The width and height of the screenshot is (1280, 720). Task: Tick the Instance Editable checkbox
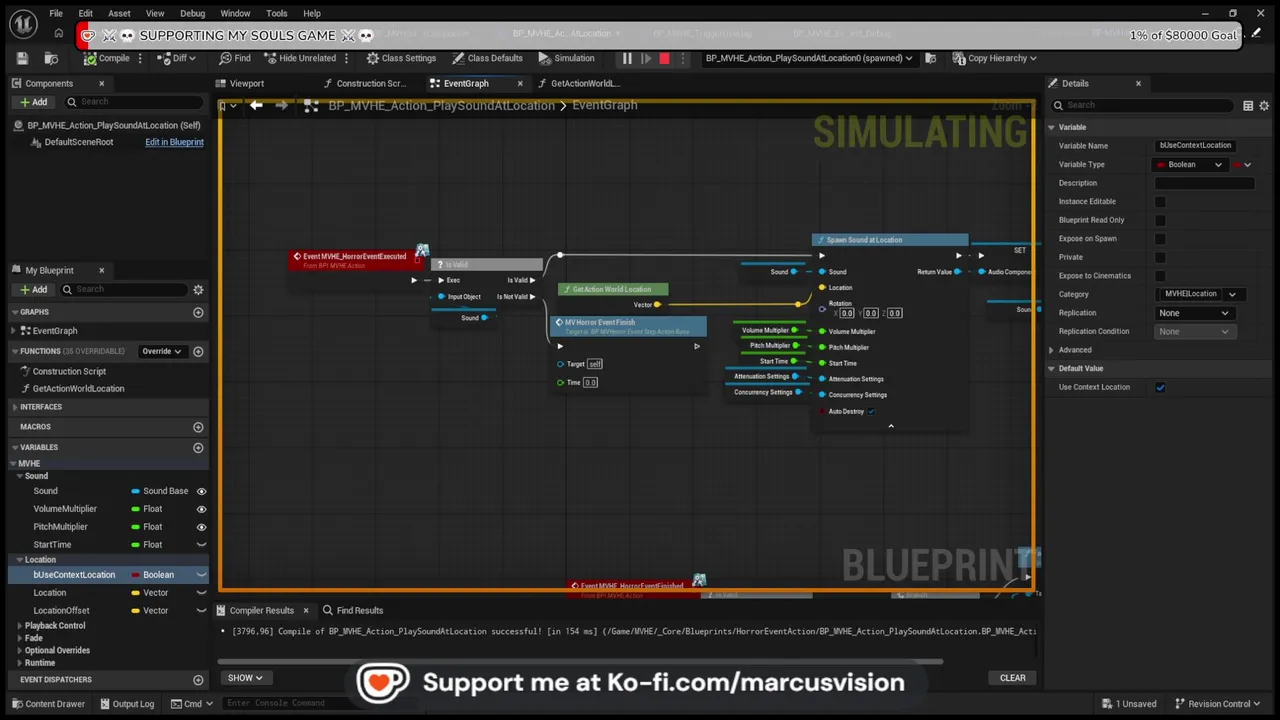(1160, 202)
